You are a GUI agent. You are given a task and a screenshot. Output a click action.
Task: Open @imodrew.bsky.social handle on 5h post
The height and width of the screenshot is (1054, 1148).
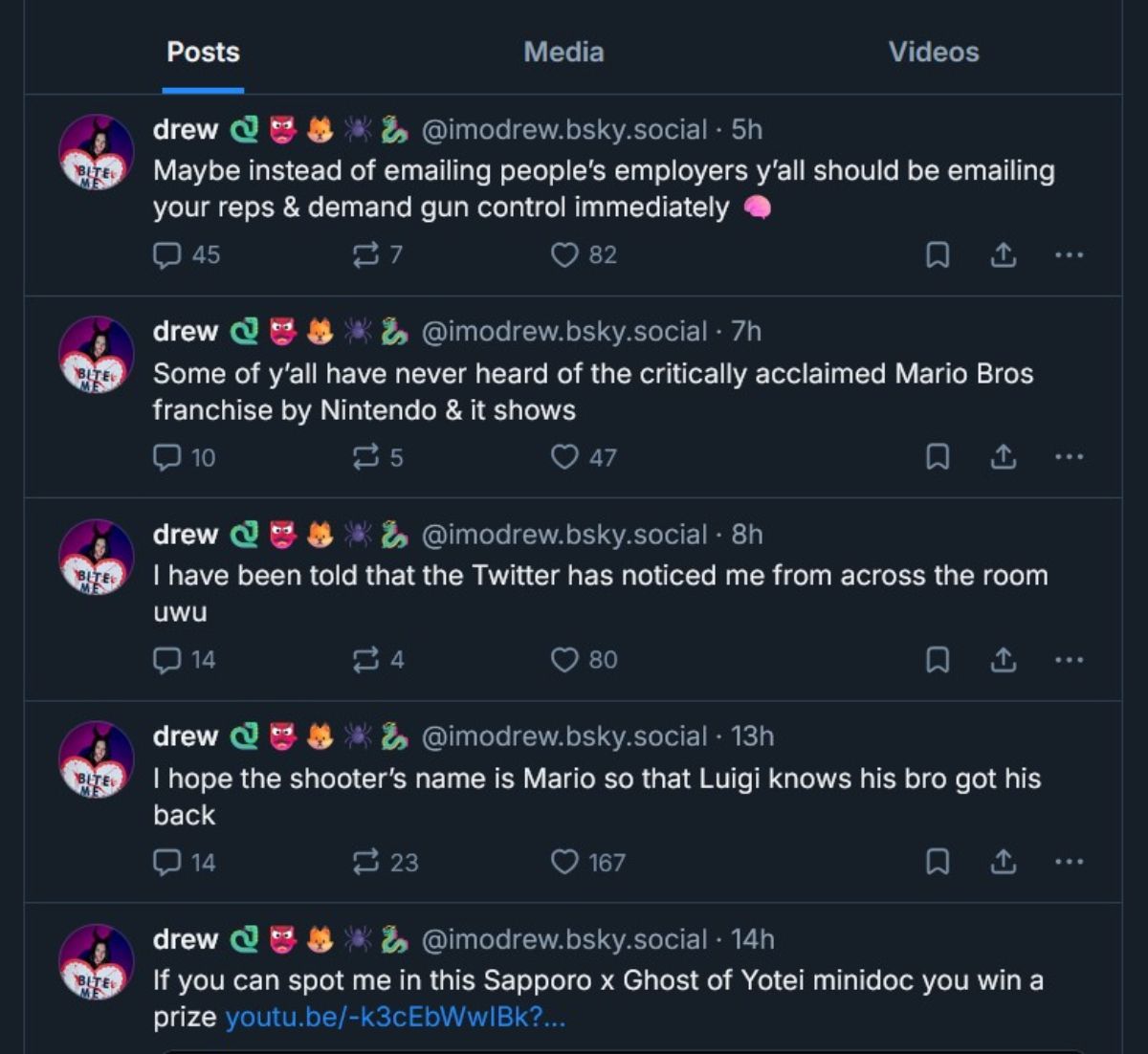point(564,129)
